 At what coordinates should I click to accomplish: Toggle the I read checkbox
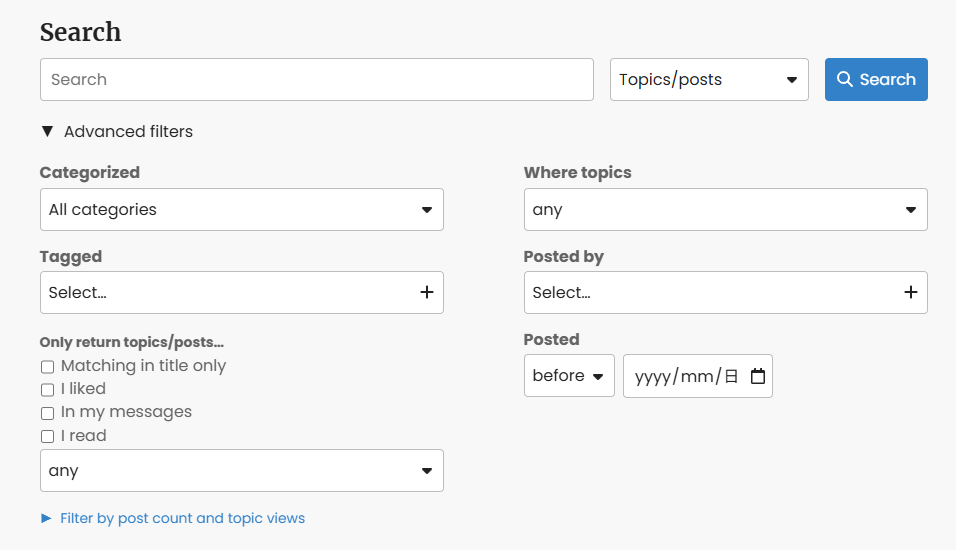tap(48, 437)
